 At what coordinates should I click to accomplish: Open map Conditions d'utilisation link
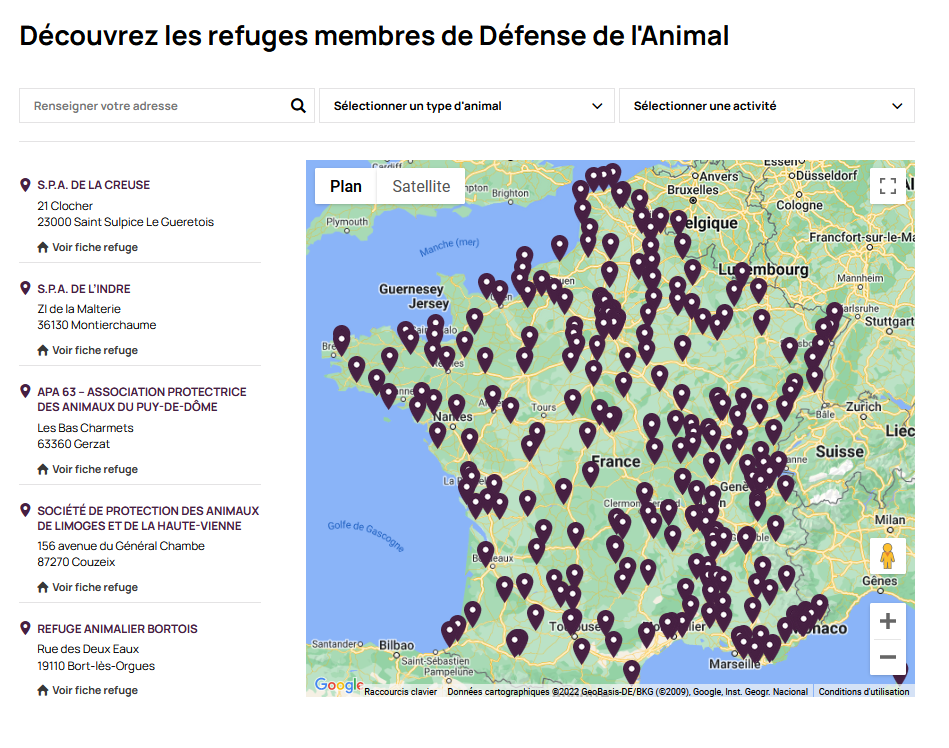tap(864, 691)
